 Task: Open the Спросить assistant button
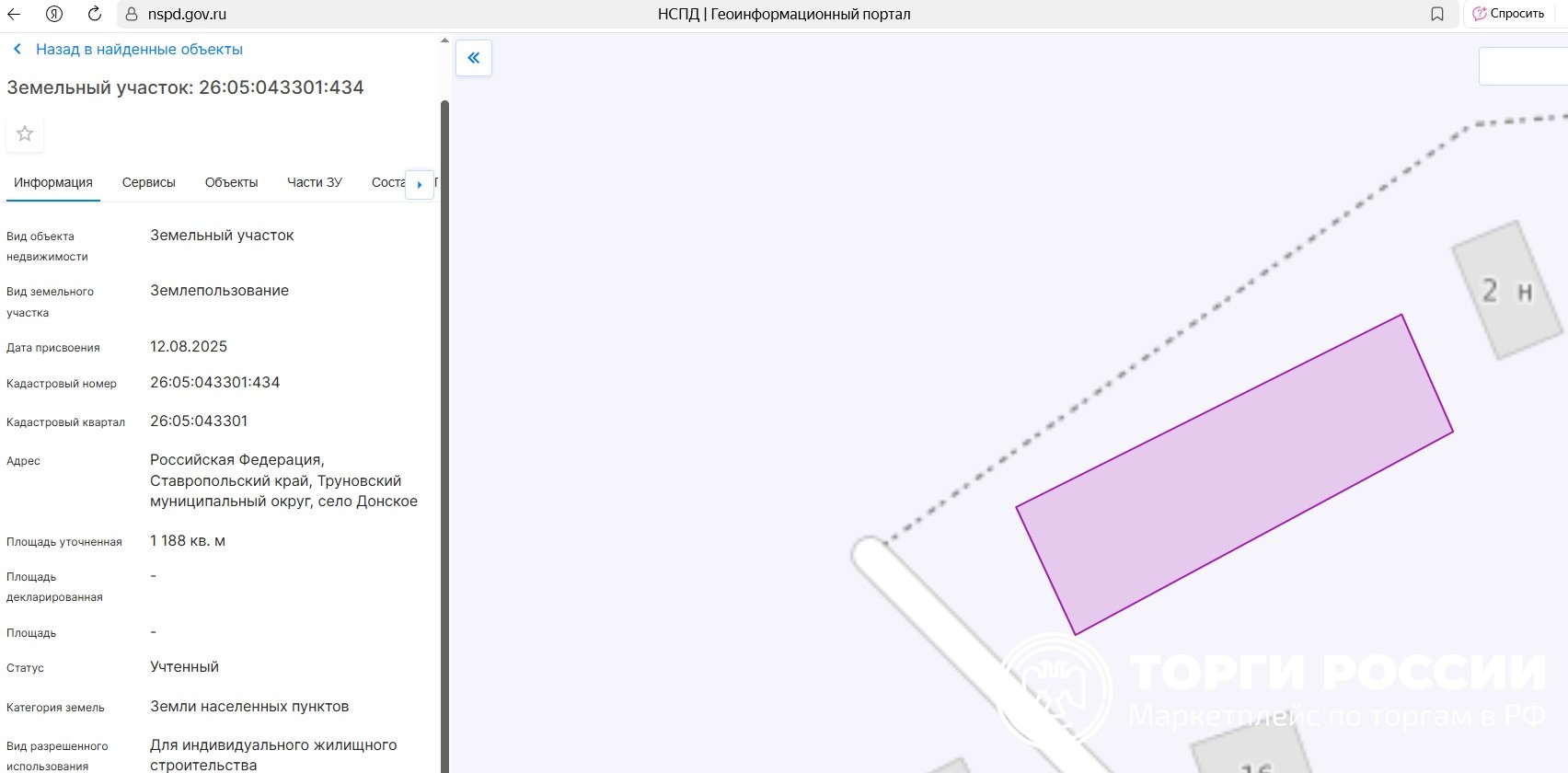[x=1509, y=14]
